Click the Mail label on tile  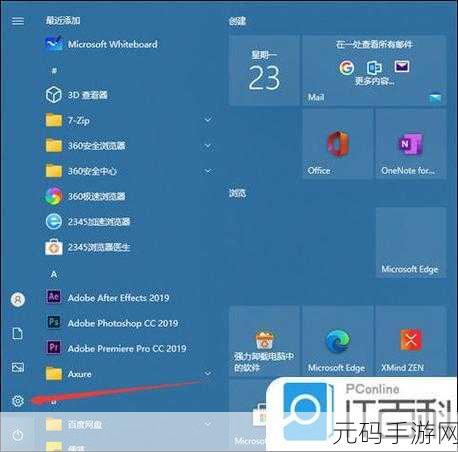[x=316, y=97]
